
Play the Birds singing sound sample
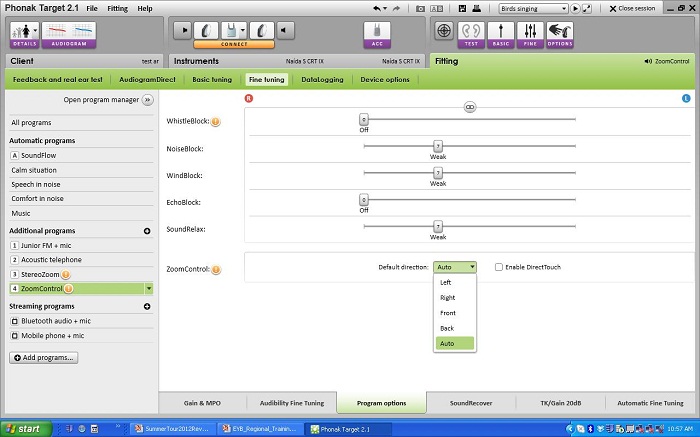575,8
